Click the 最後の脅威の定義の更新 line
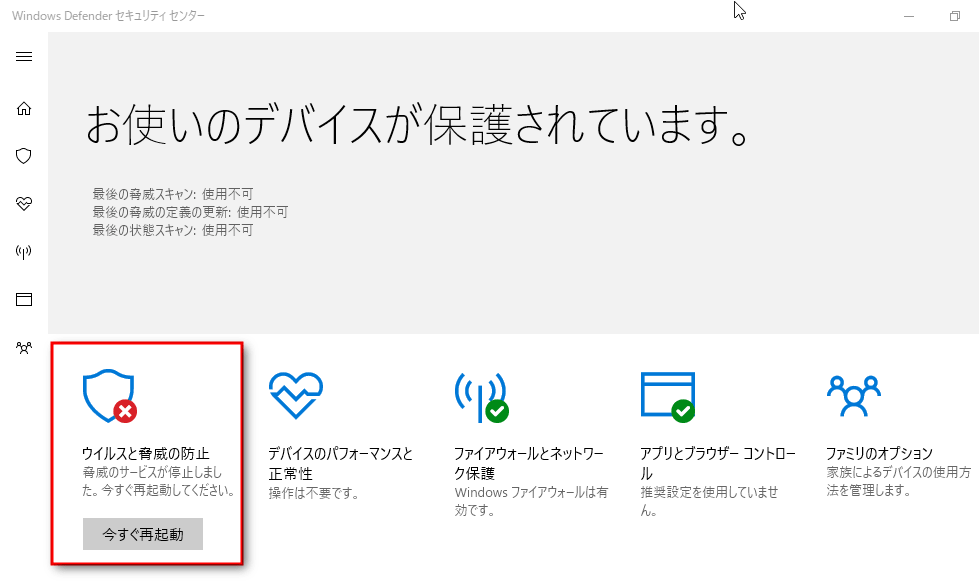 coord(190,212)
